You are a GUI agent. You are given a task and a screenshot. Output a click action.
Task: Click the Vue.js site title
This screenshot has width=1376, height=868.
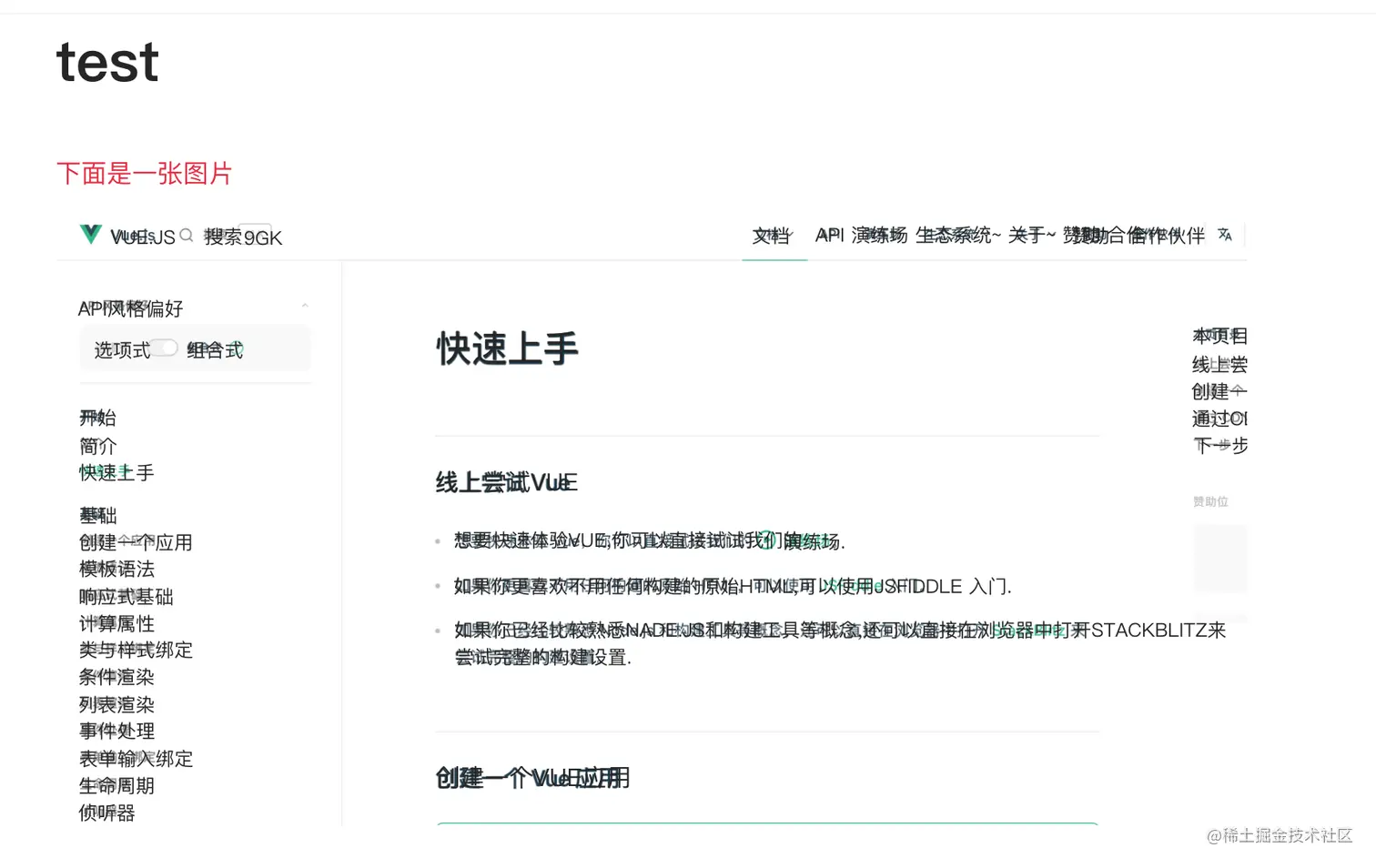(x=142, y=237)
